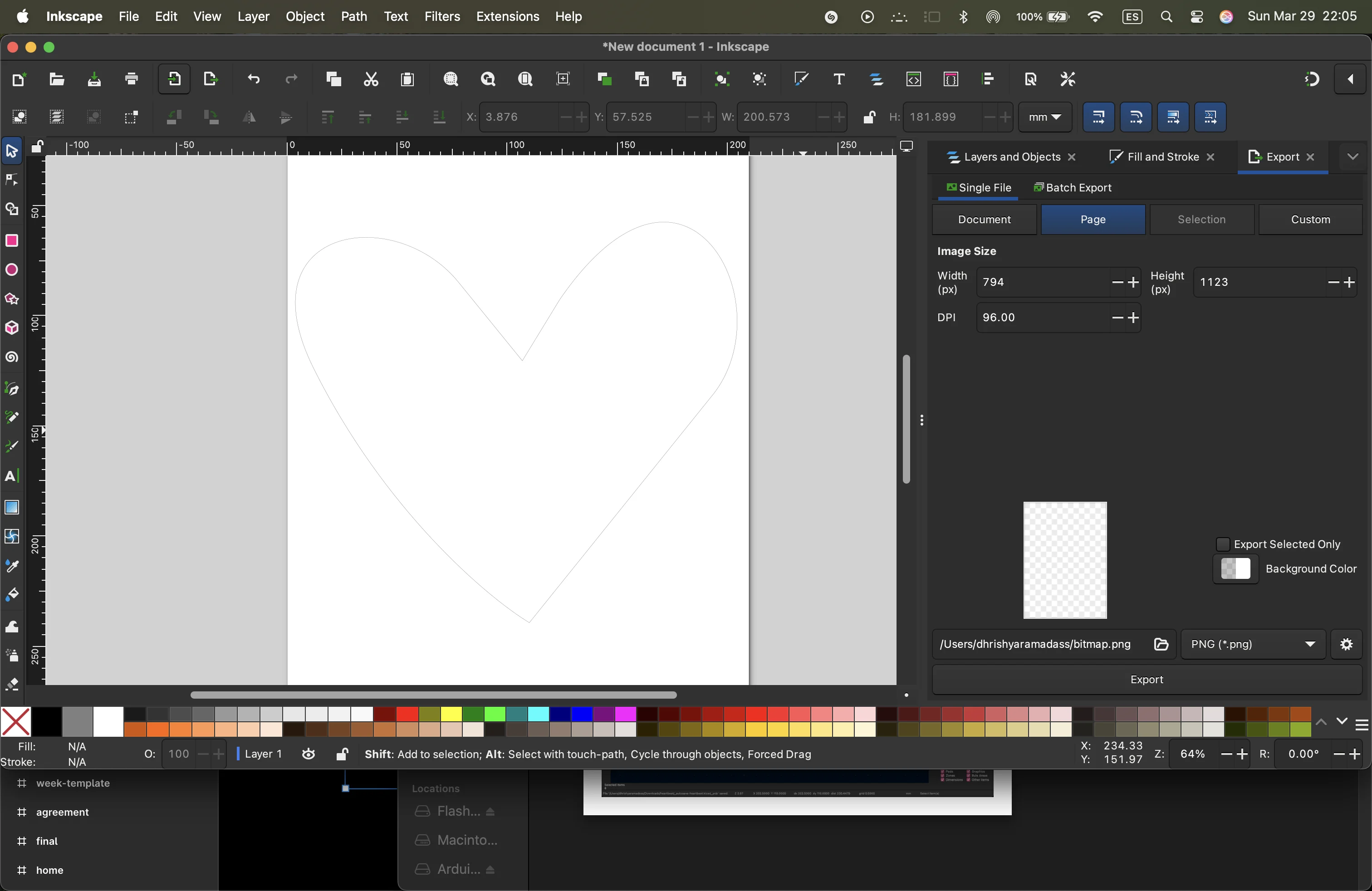The height and width of the screenshot is (891, 1372).
Task: Open the mm units dropdown
Action: [1044, 117]
